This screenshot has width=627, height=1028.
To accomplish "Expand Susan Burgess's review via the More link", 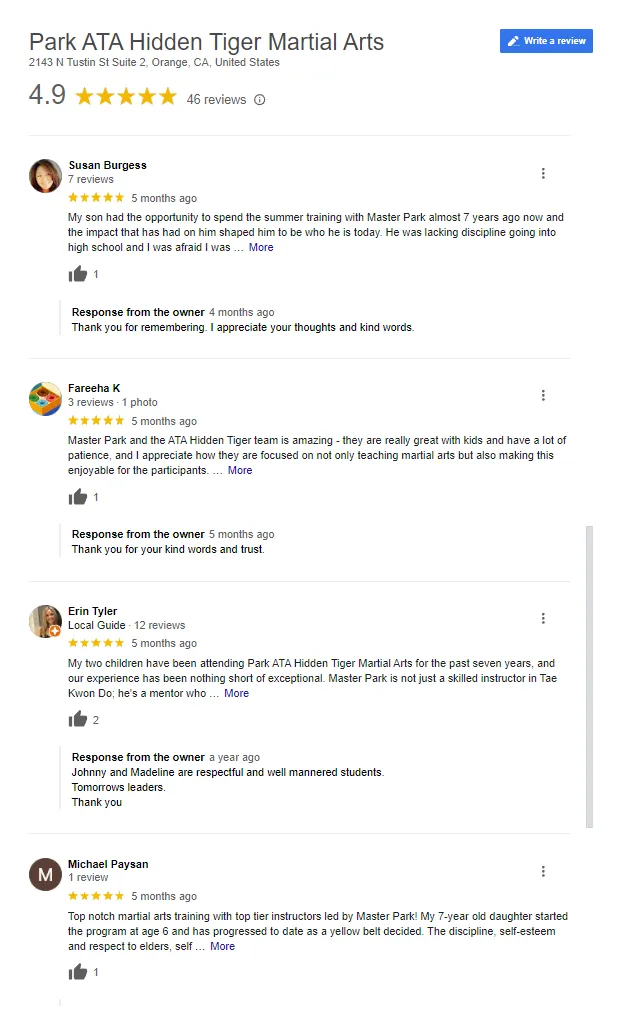I will (261, 247).
